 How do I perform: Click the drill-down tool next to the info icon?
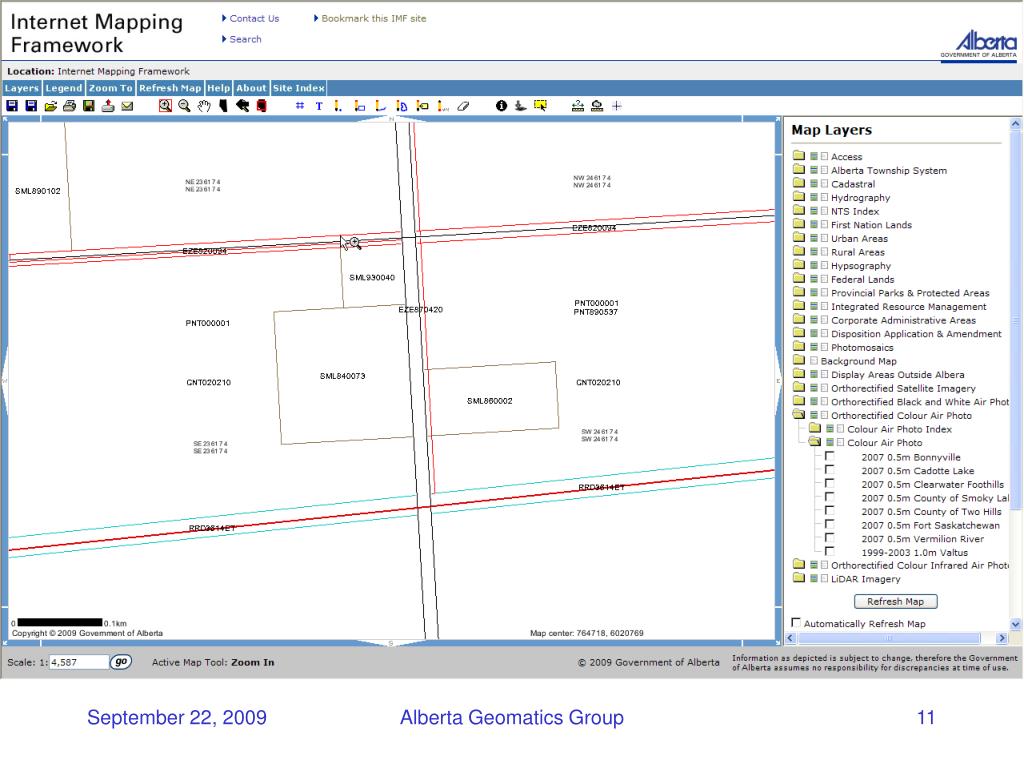click(520, 106)
